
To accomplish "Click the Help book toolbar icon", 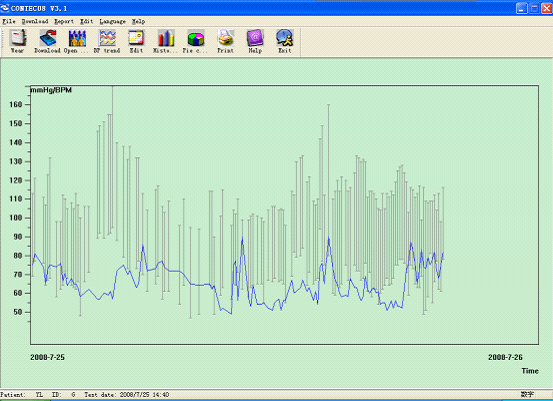I will (255, 42).
